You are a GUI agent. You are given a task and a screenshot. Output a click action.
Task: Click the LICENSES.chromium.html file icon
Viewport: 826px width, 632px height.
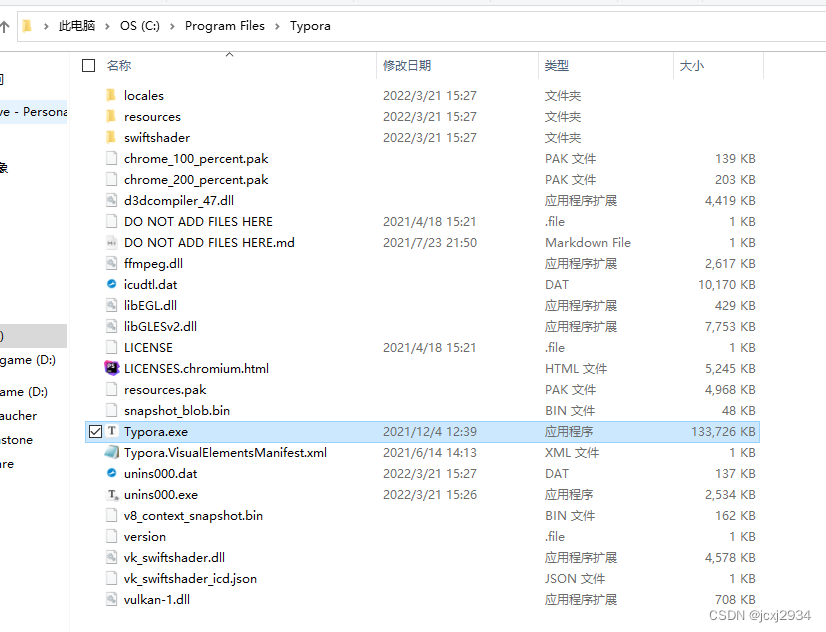click(111, 368)
